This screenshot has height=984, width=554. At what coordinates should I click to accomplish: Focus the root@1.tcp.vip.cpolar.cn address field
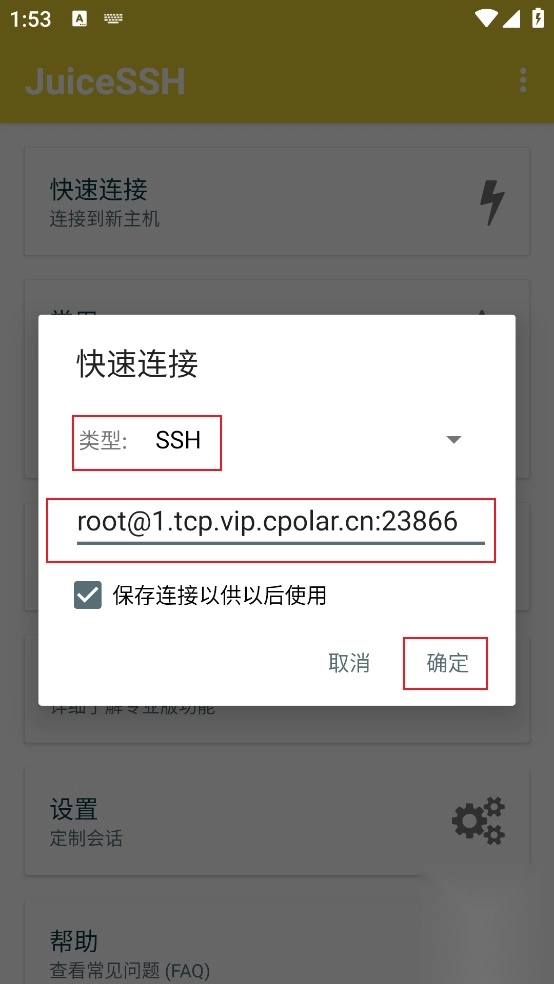[280, 523]
